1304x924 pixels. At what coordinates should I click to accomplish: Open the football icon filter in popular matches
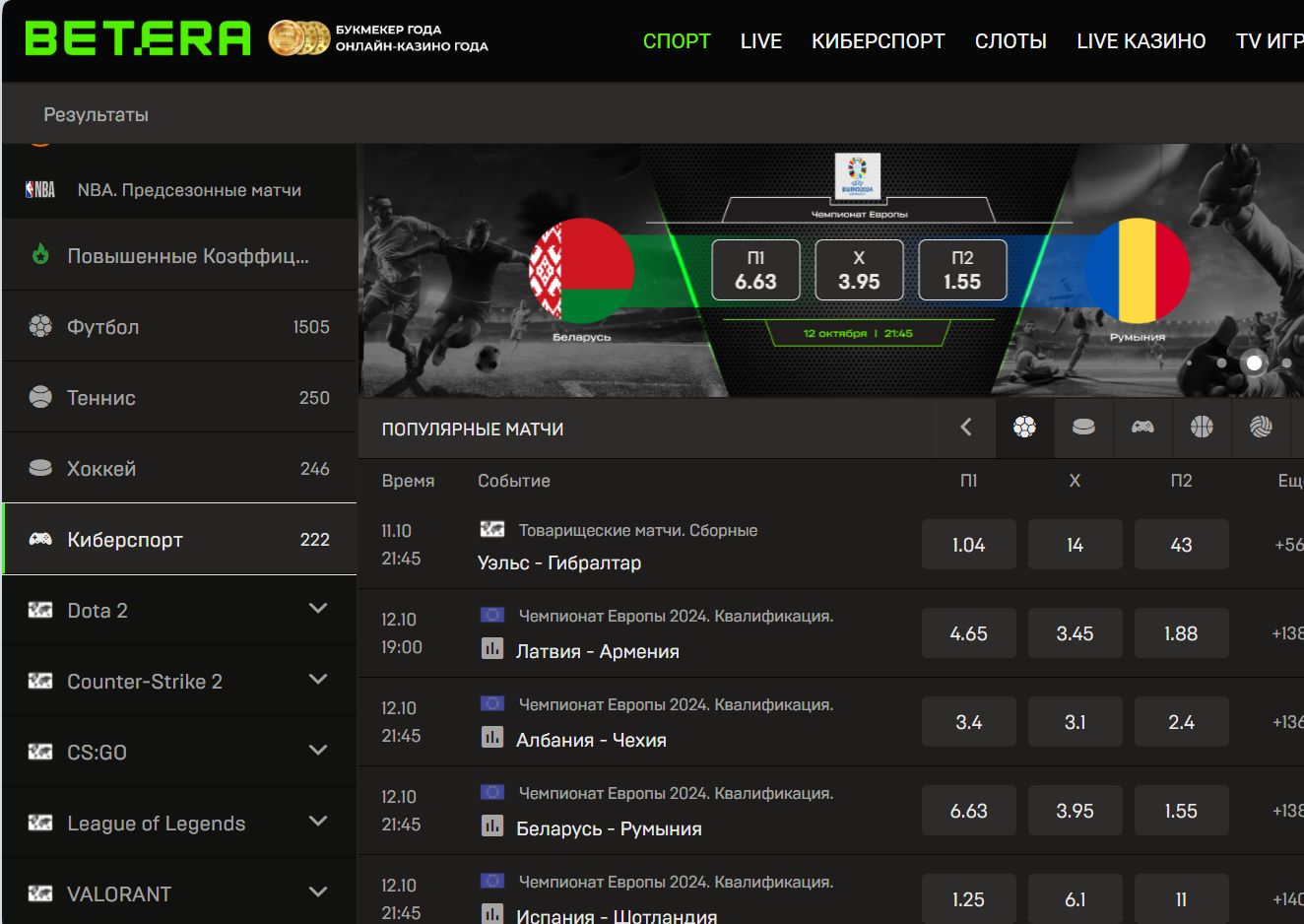pyautogui.click(x=1024, y=428)
